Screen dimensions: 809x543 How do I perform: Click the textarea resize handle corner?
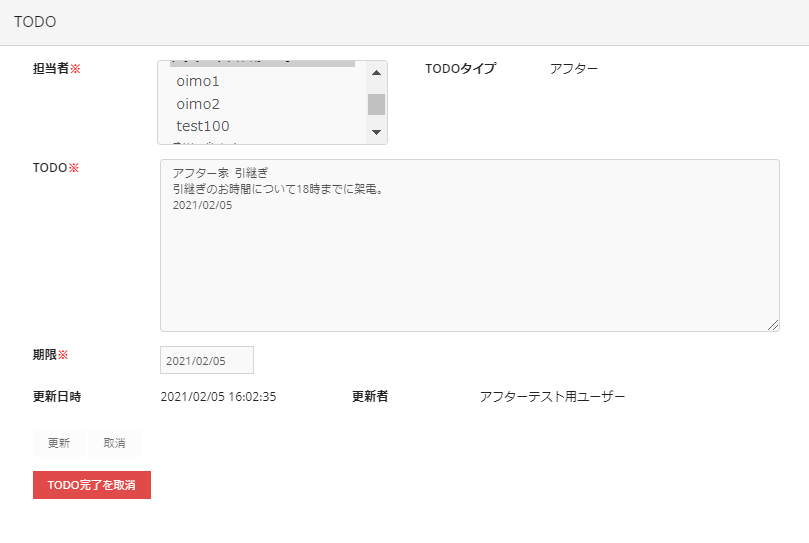tap(773, 325)
